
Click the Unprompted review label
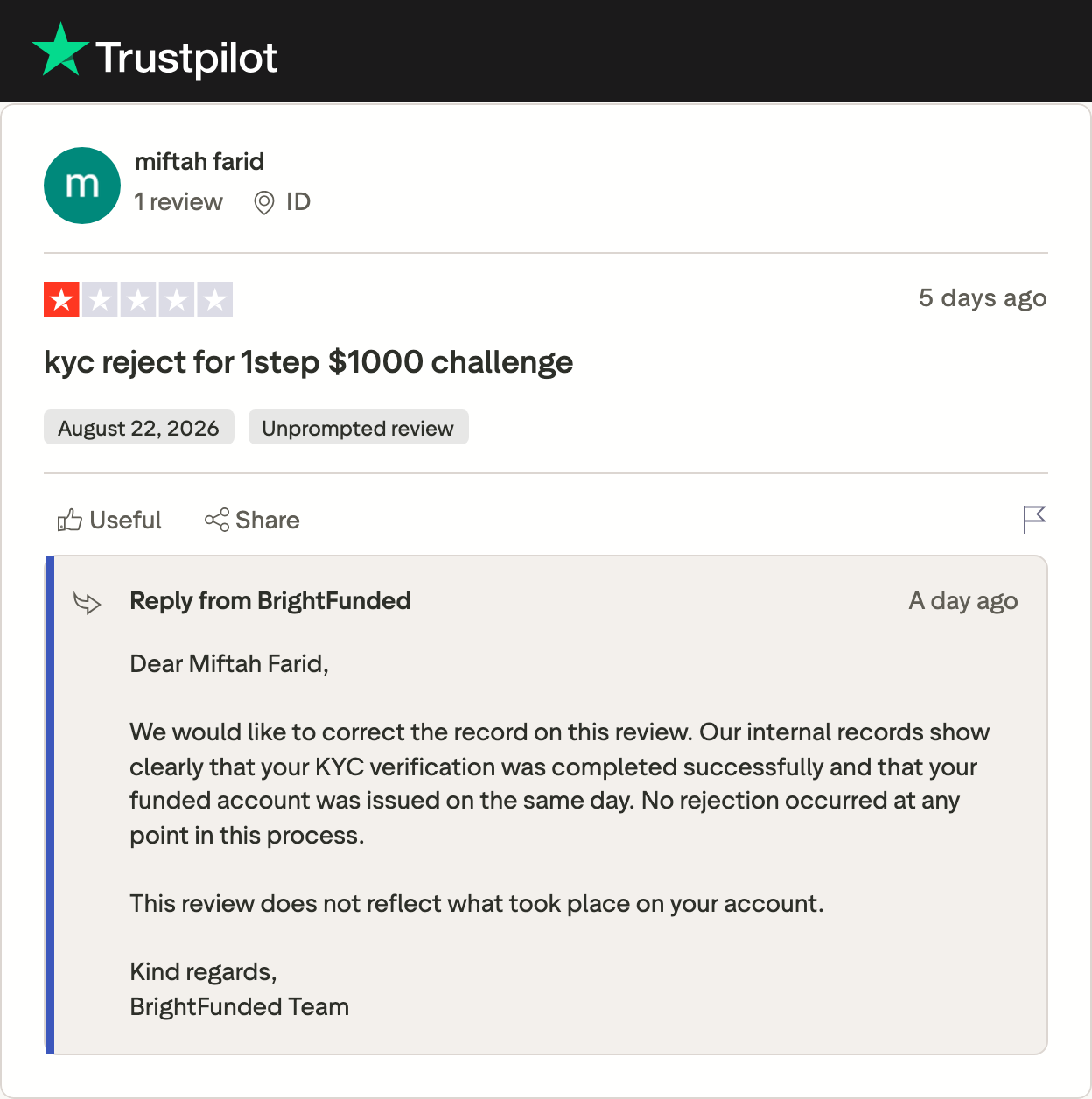(359, 428)
